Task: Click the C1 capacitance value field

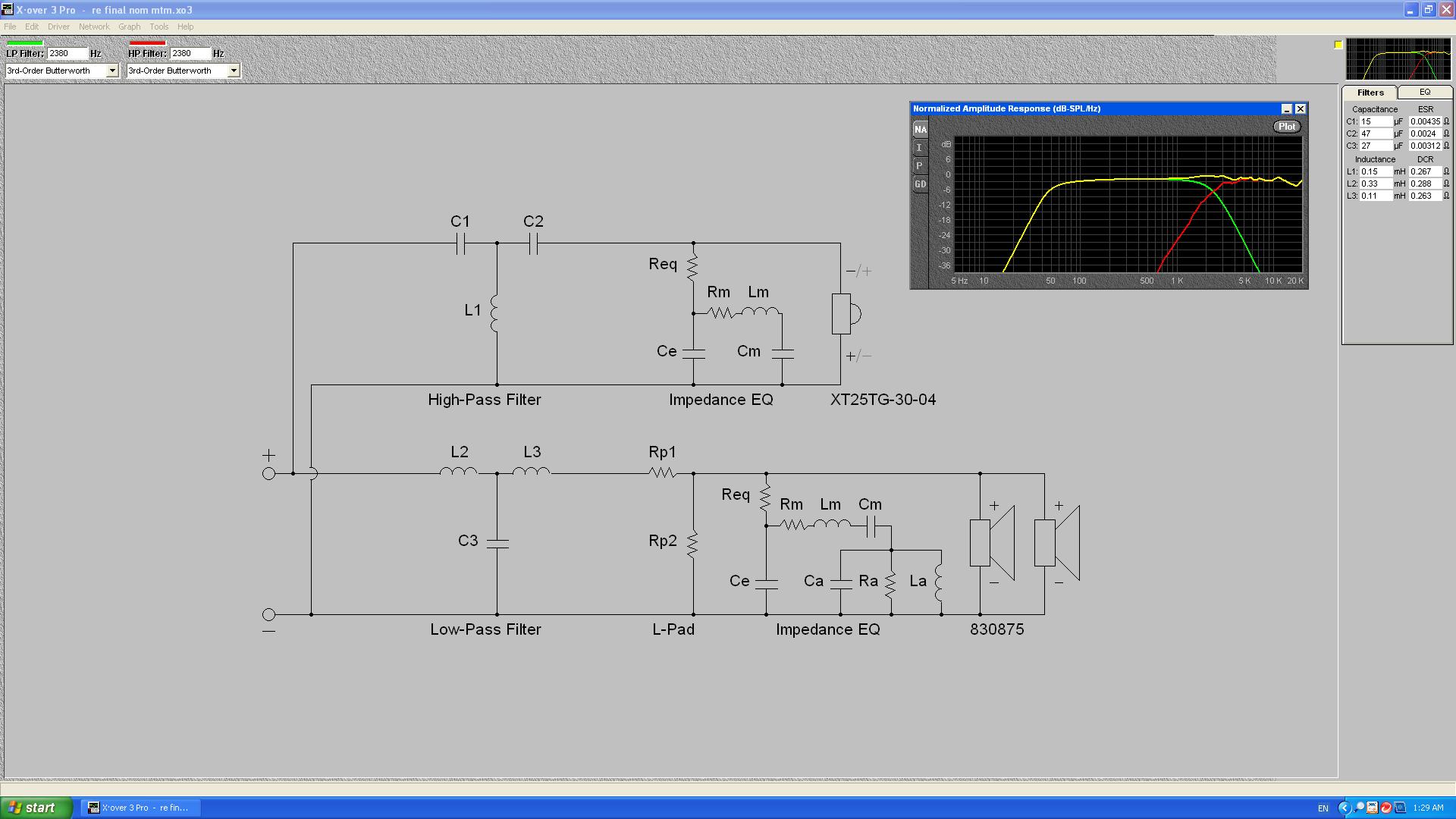Action: click(x=1376, y=121)
